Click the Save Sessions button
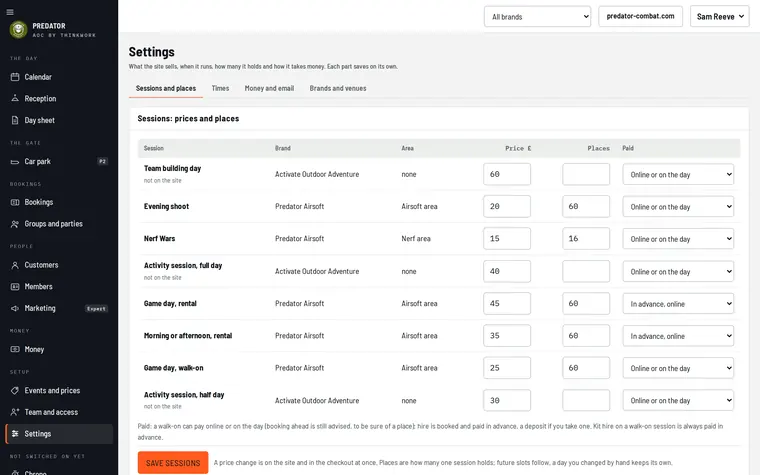The image size is (760, 475). tap(173, 463)
